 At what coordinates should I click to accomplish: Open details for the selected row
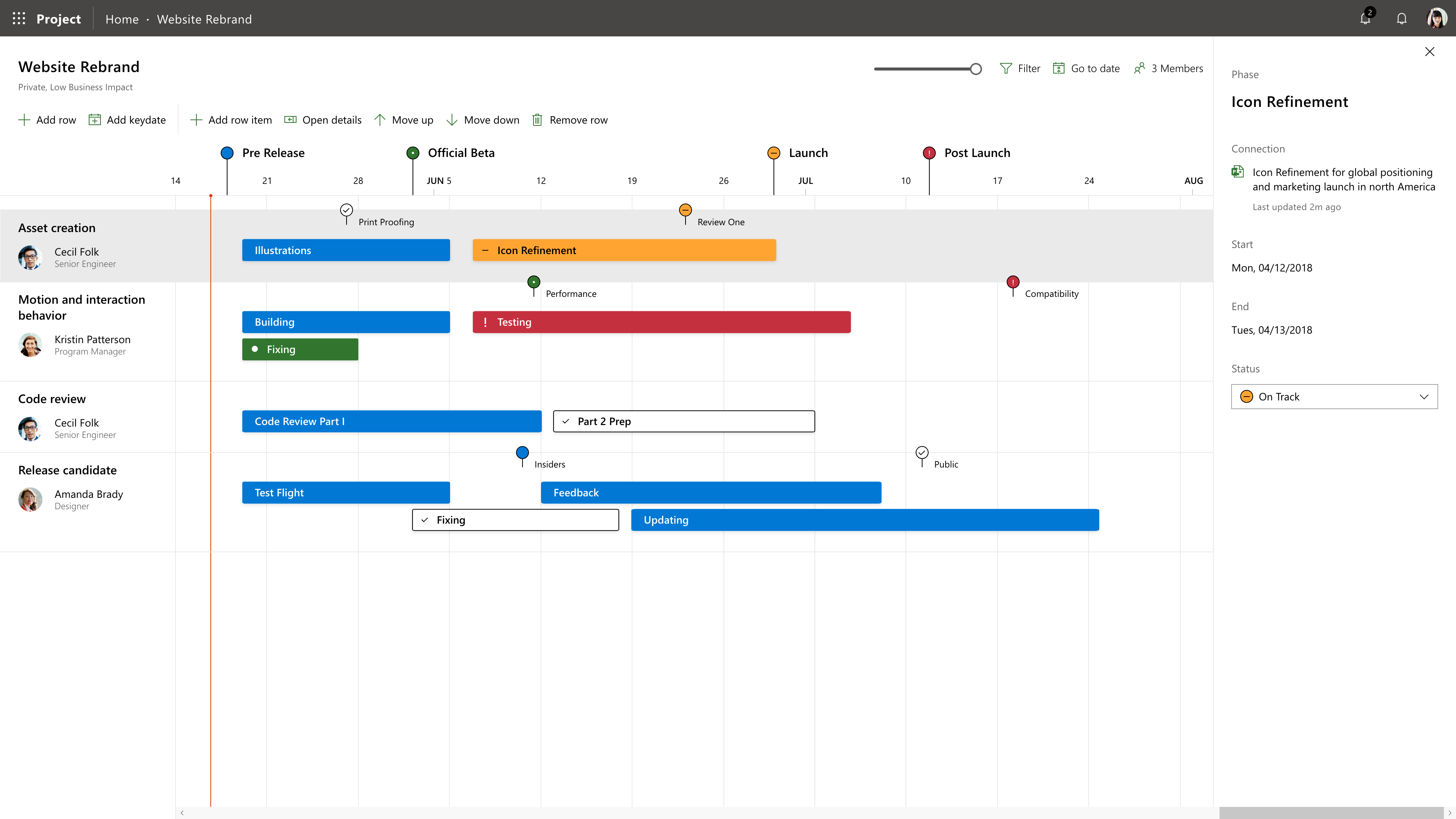tap(290, 119)
